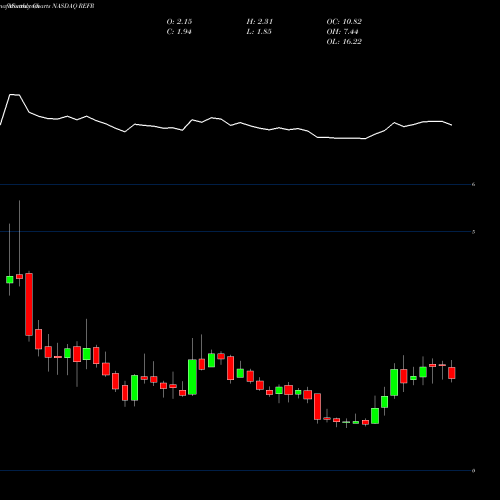500x500 pixels.
Task: Click the price axis label 6
Action: pos(473,184)
